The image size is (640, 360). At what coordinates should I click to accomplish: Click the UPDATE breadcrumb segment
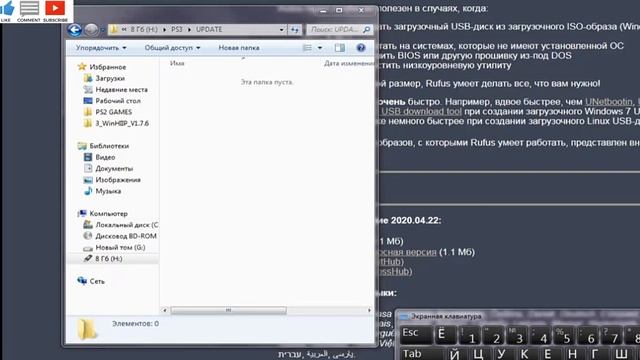[209, 29]
